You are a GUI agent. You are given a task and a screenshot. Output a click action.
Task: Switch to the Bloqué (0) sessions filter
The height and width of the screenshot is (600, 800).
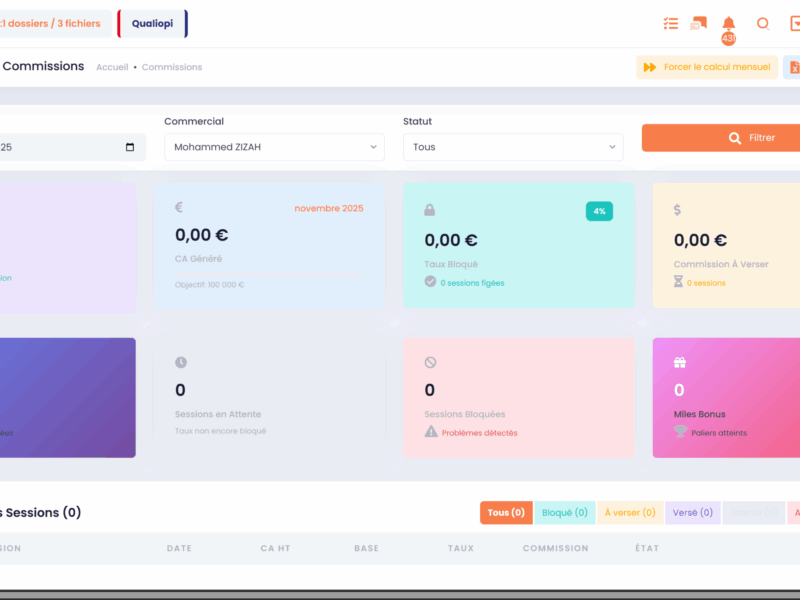[x=565, y=512]
